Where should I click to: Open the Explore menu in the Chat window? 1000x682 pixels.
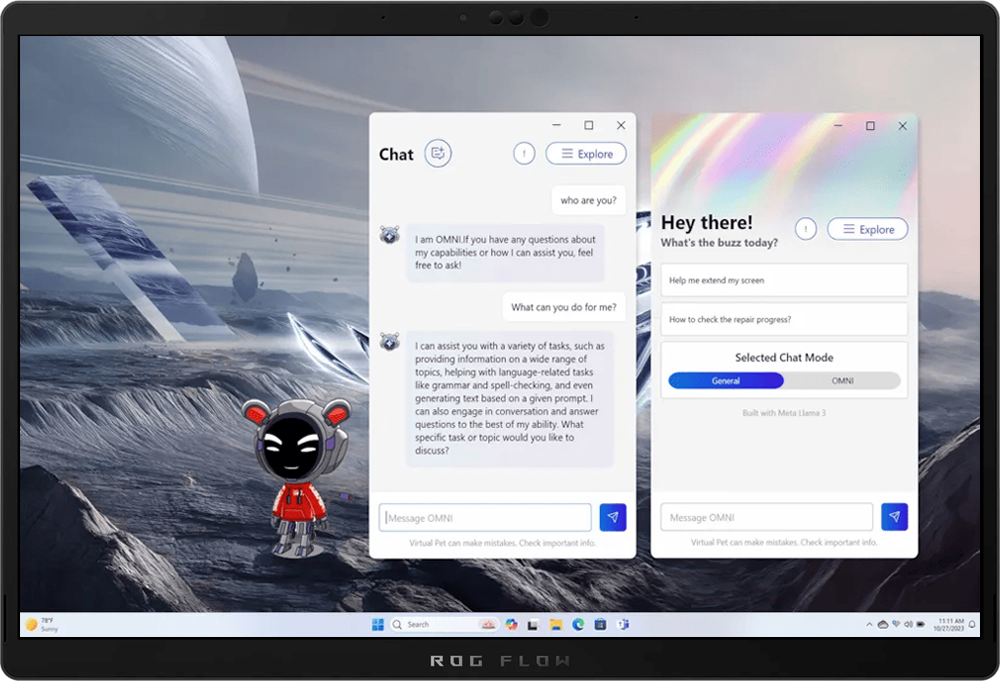coord(586,154)
